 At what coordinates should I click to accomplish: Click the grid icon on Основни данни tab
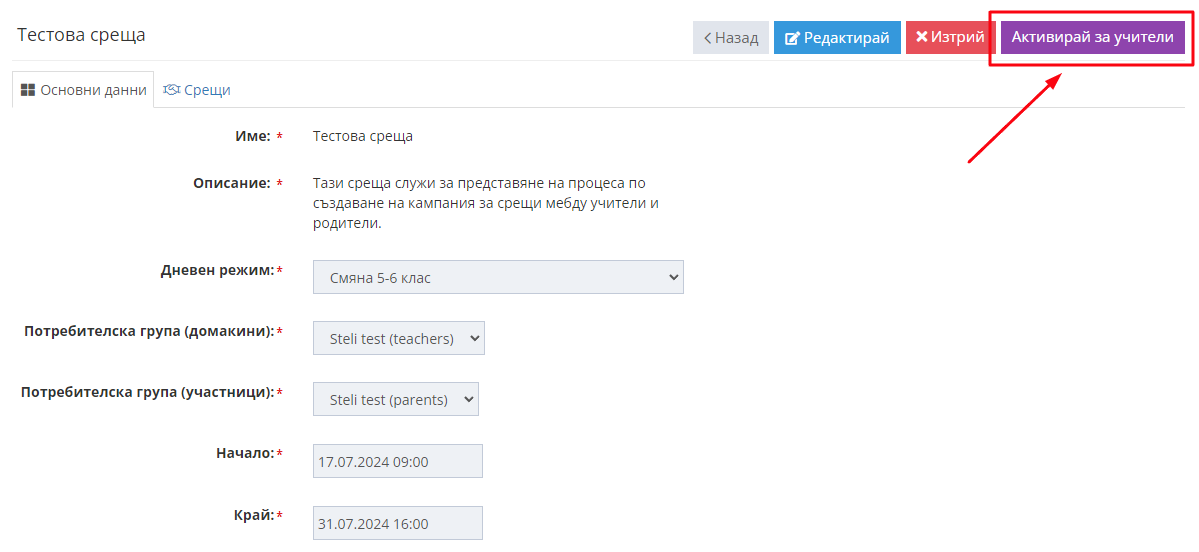[x=28, y=89]
